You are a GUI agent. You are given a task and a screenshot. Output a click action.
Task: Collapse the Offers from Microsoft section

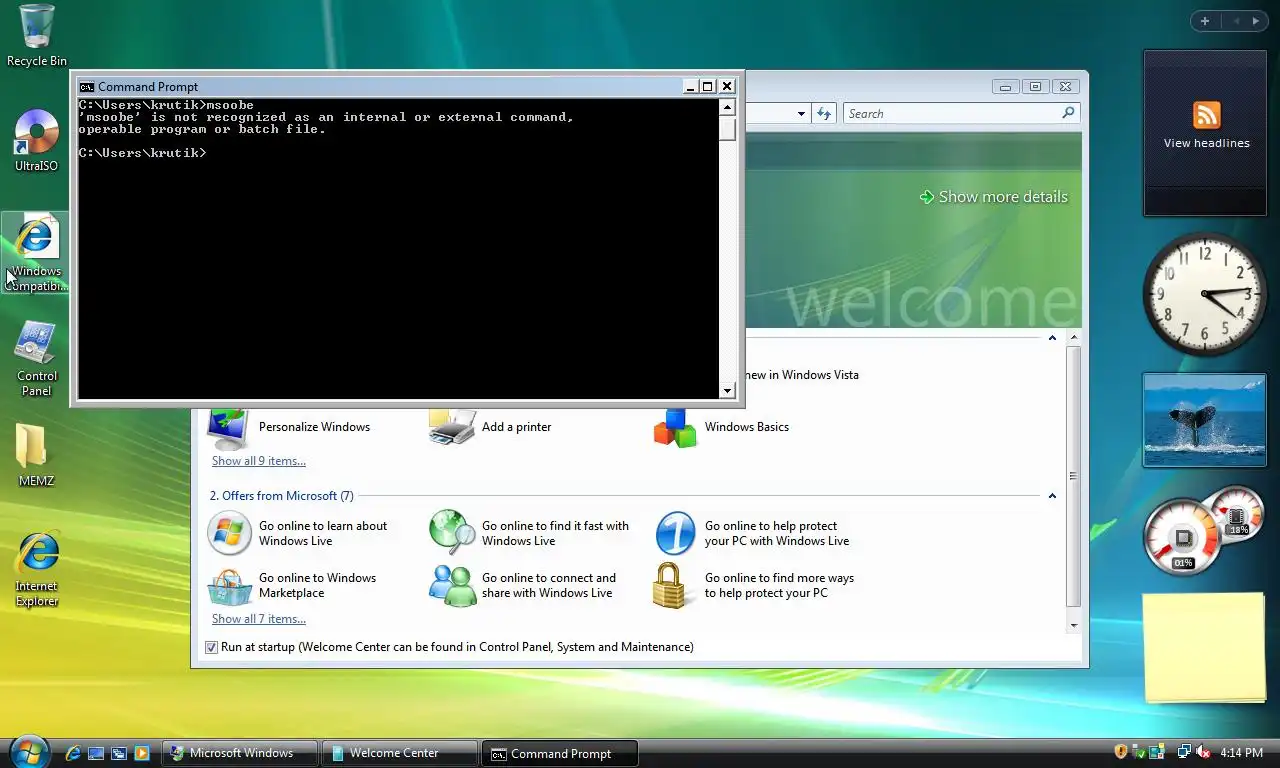click(1052, 496)
